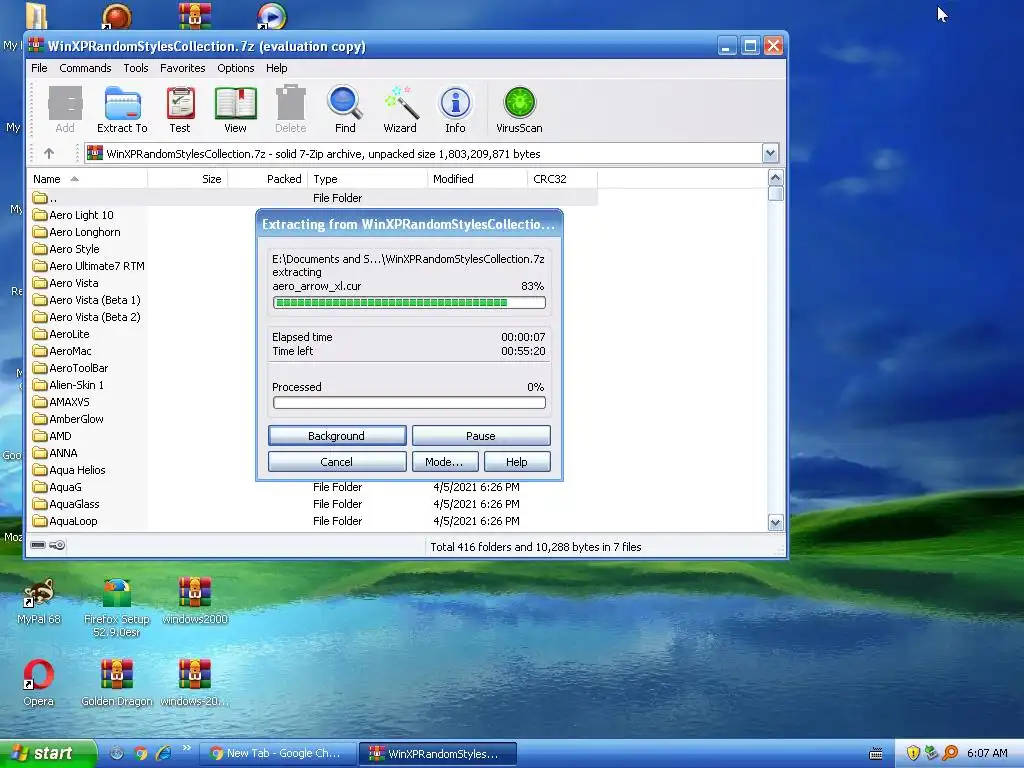Click the Windows start button
This screenshot has height=768, width=1024.
(48, 753)
